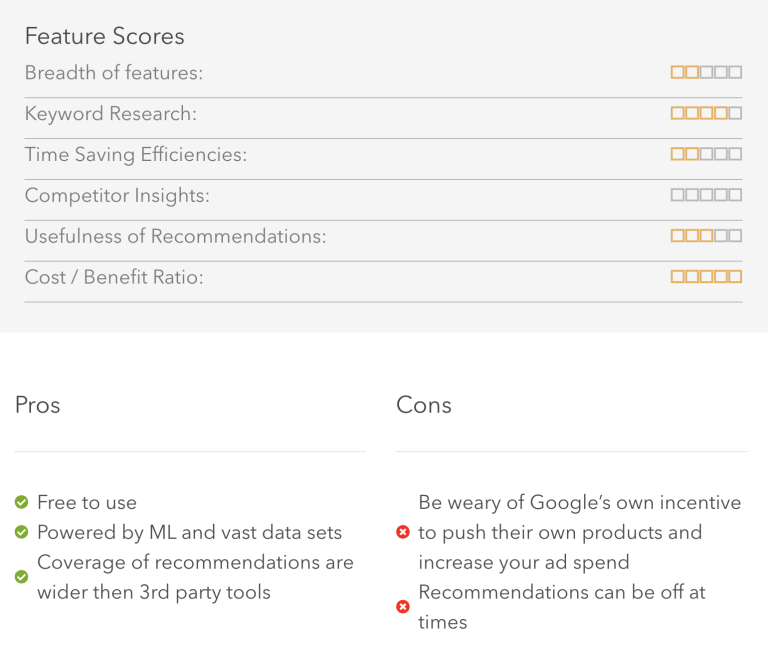Click Time Saving Efficiencies rating squares
The width and height of the screenshot is (768, 648).
click(706, 154)
